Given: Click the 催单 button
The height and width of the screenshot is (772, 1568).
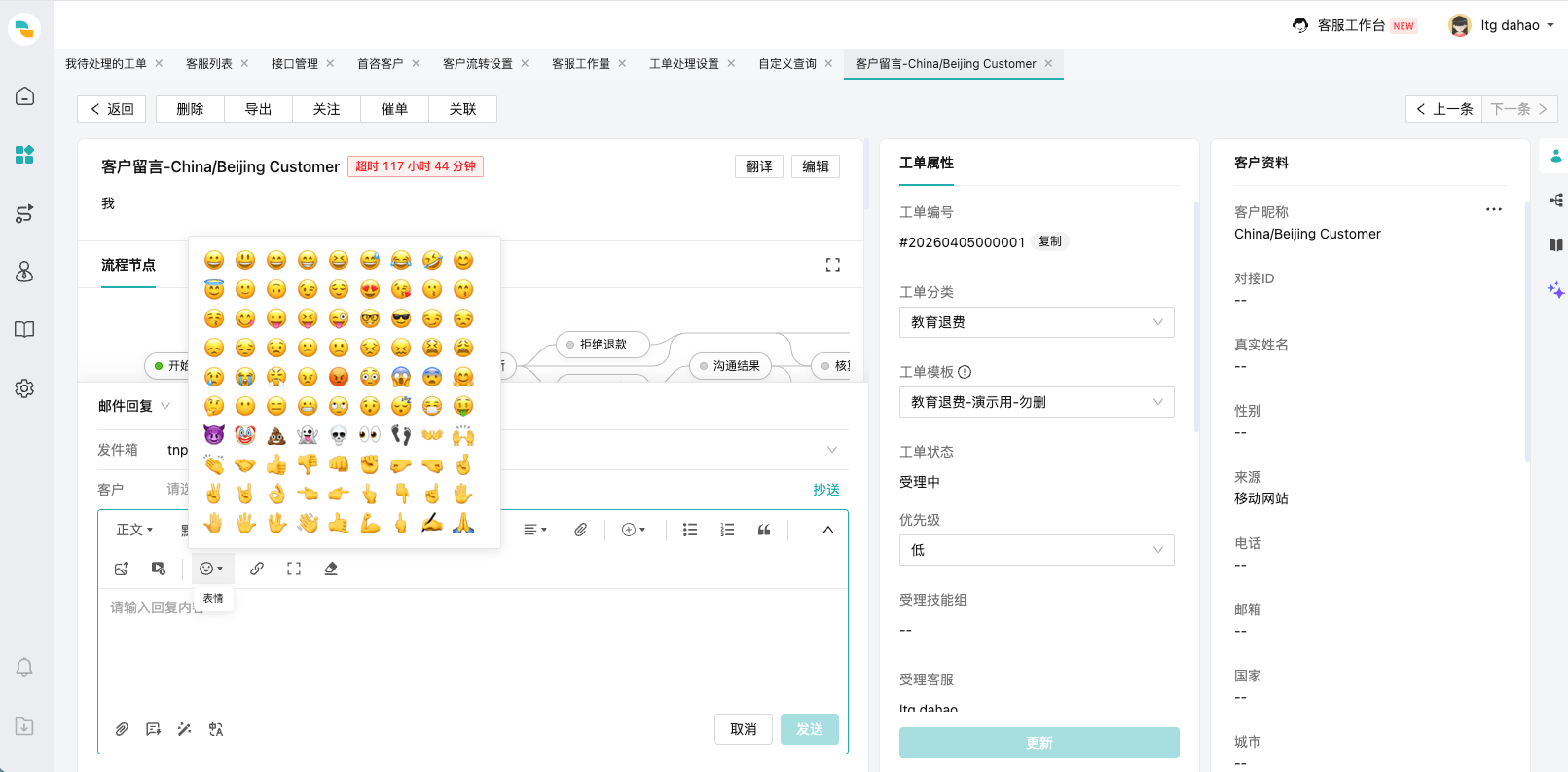Looking at the screenshot, I should point(394,109).
